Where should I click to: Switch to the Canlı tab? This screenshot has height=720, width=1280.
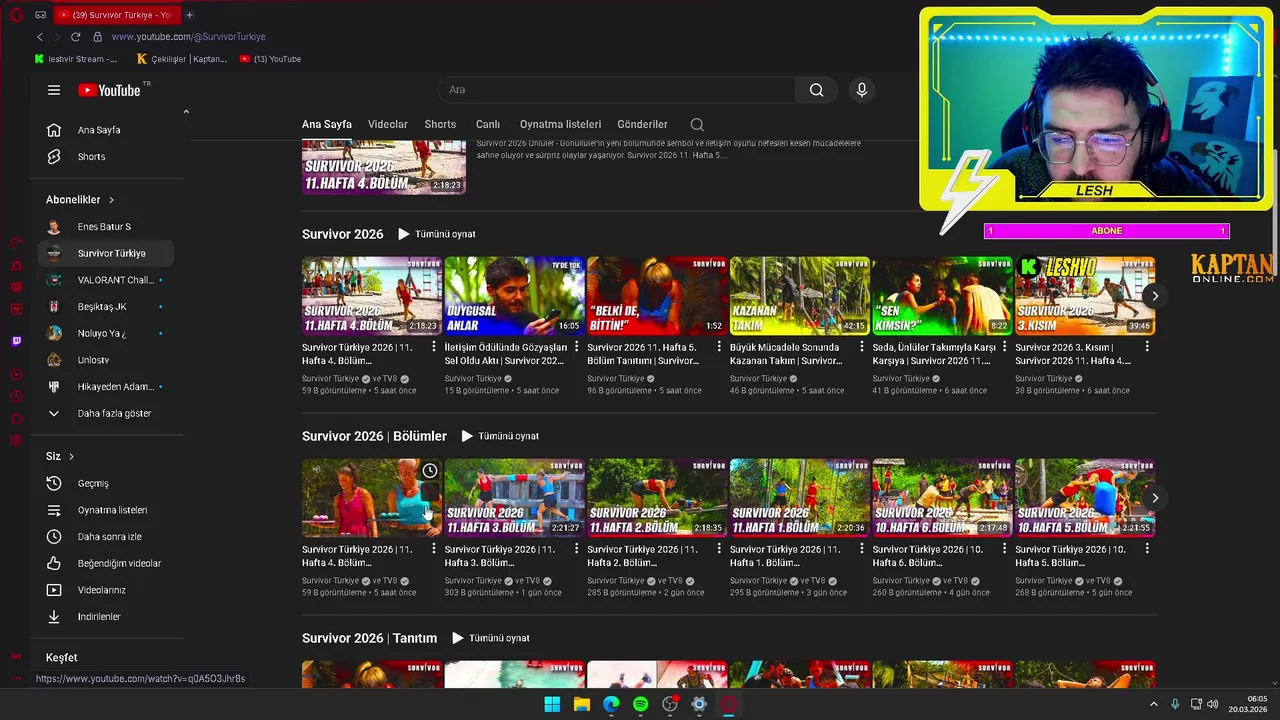pyautogui.click(x=488, y=125)
